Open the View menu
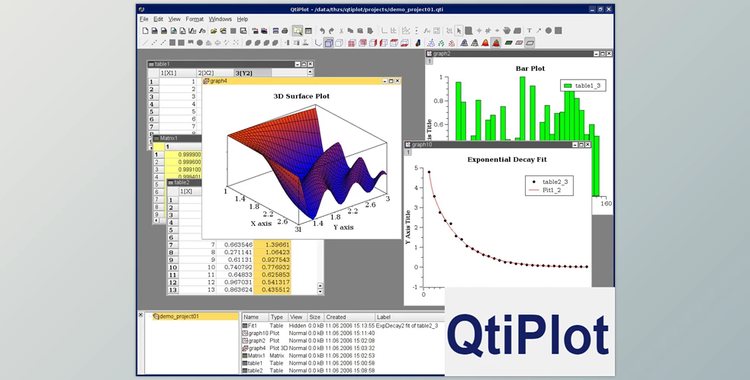This screenshot has width=750, height=380. pos(175,19)
